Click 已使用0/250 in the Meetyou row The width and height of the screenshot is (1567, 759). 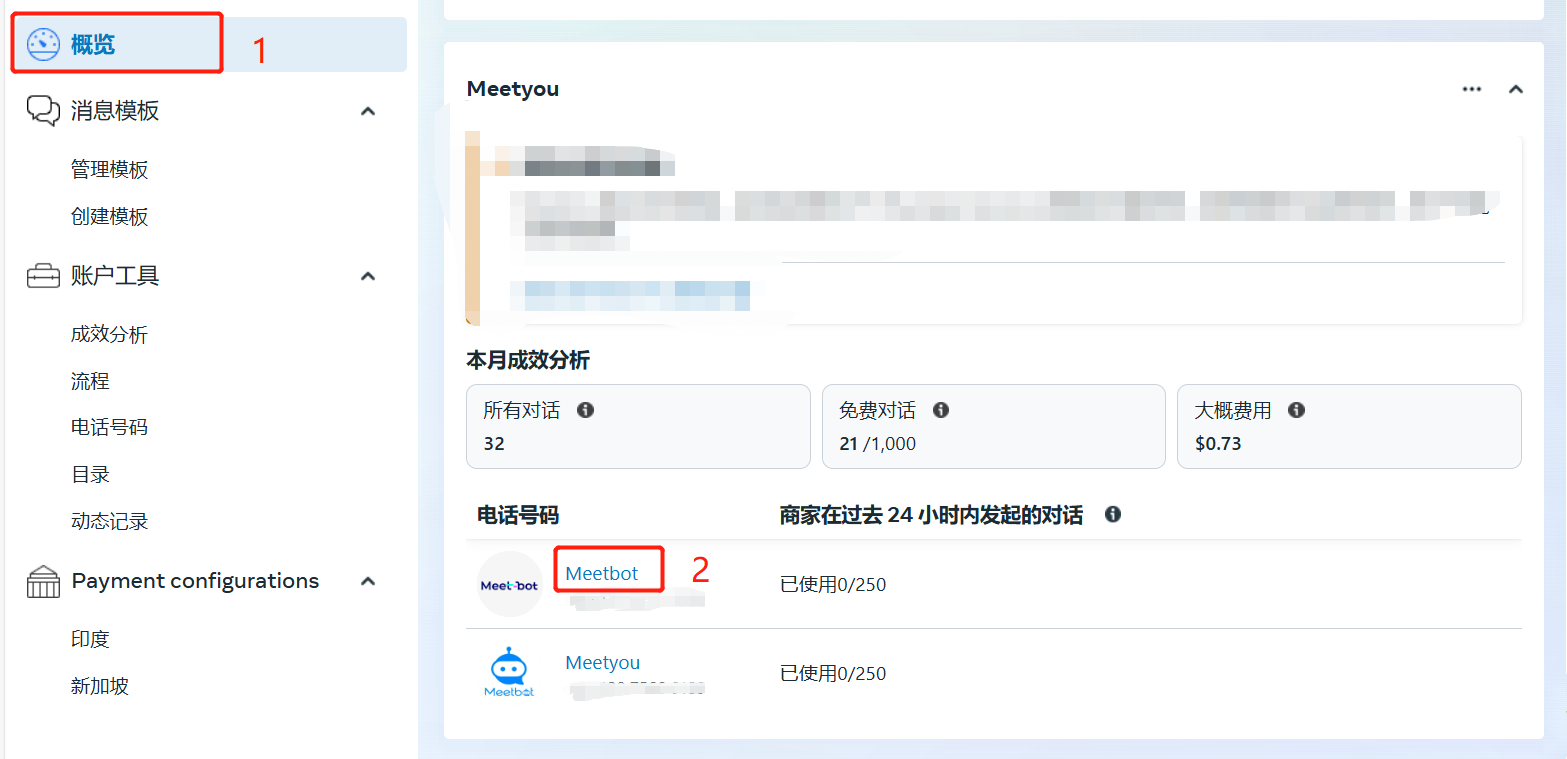tap(833, 673)
